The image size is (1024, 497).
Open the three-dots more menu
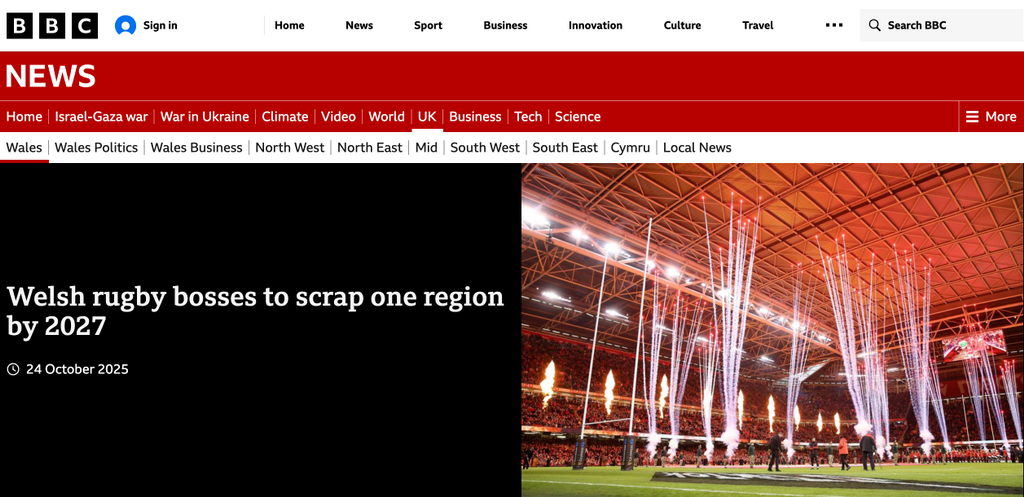click(834, 25)
